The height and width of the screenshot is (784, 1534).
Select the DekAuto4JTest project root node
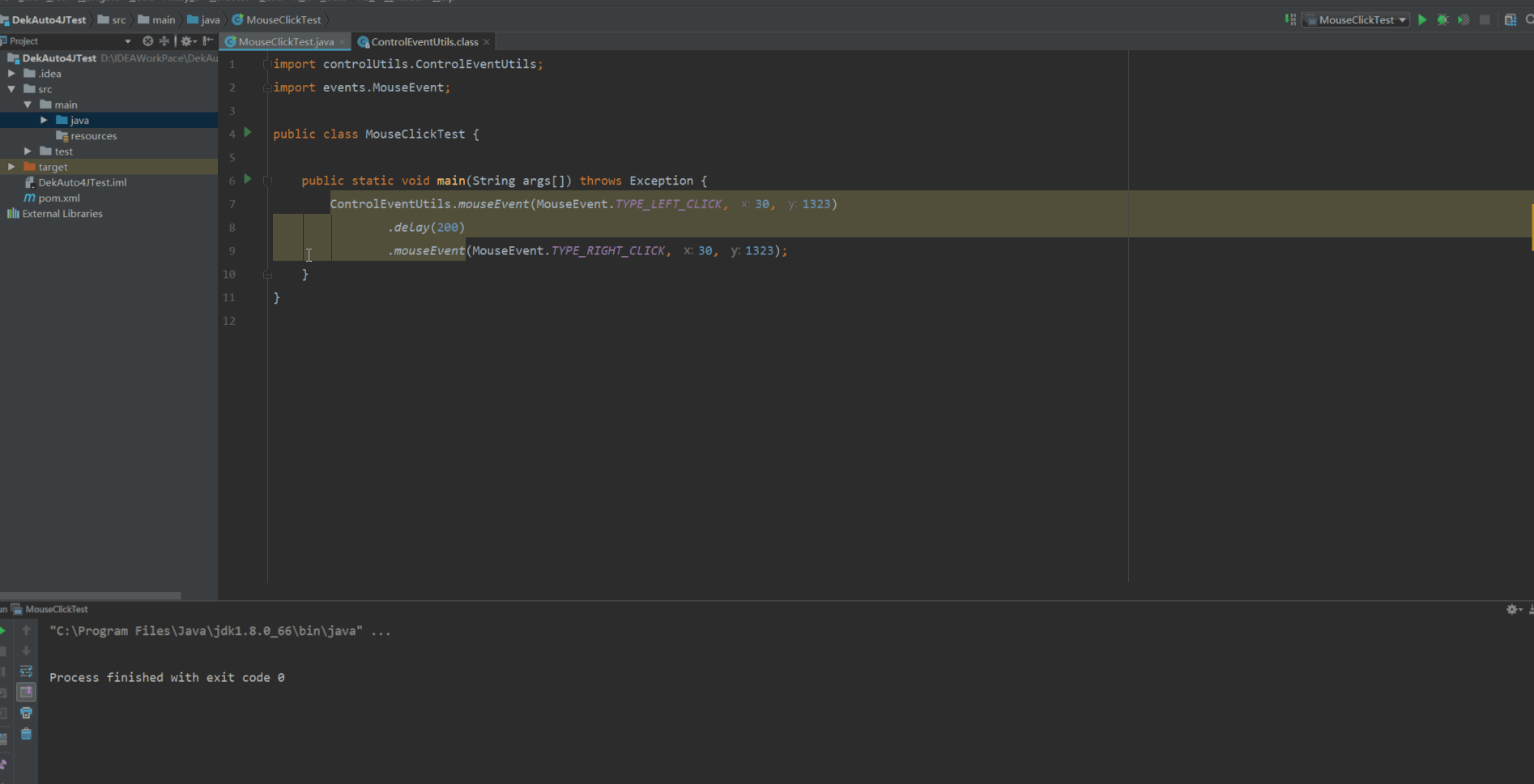(52, 58)
